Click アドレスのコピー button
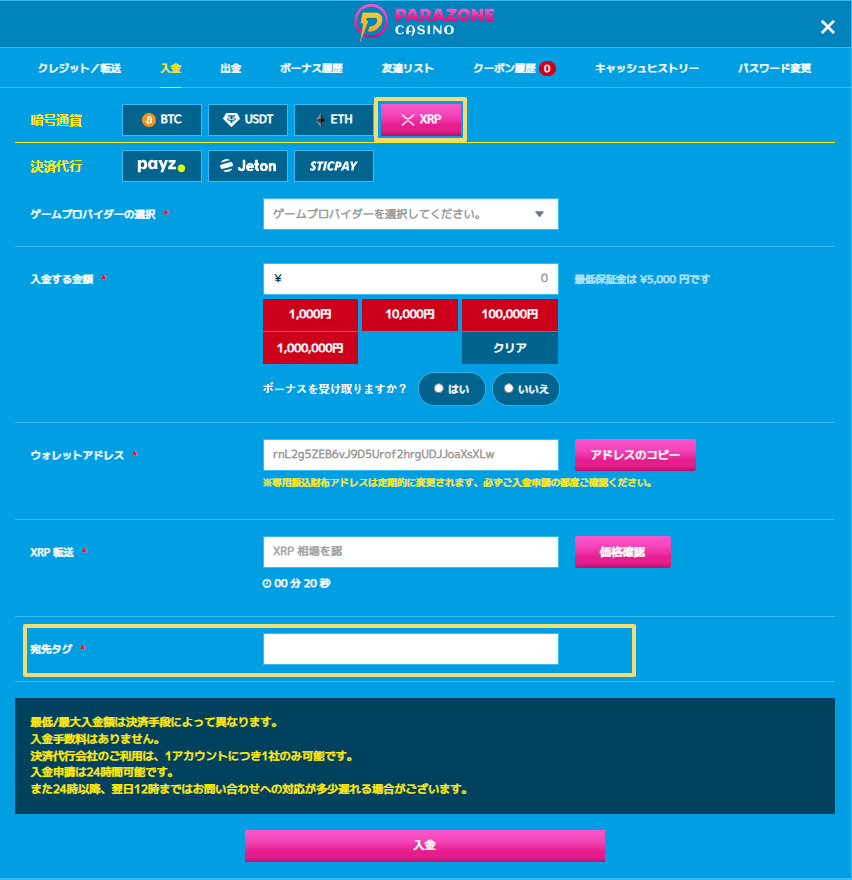The width and height of the screenshot is (852, 880). point(635,455)
